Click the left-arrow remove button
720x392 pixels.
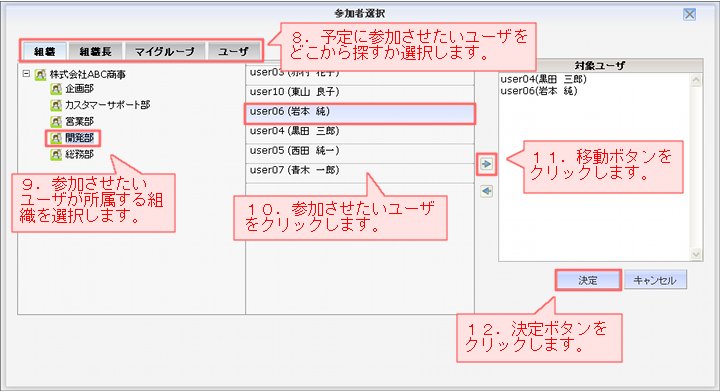[486, 191]
